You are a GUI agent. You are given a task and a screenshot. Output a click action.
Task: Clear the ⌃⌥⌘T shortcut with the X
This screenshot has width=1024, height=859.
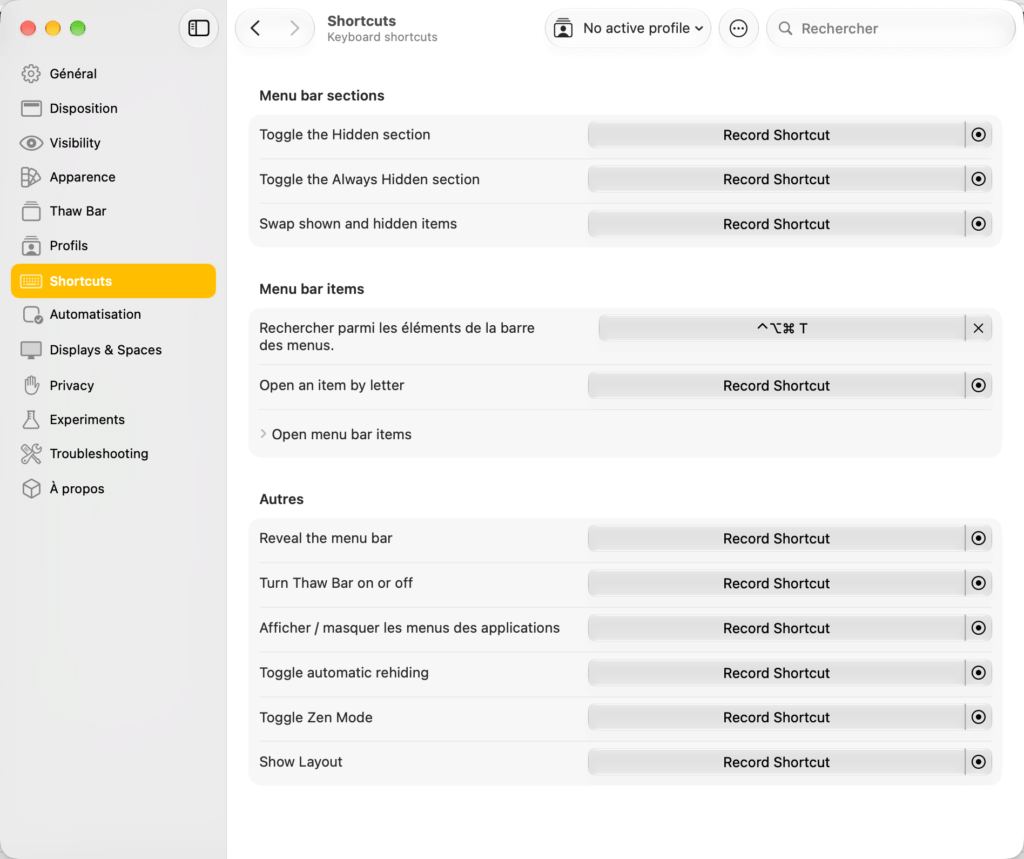click(x=978, y=328)
